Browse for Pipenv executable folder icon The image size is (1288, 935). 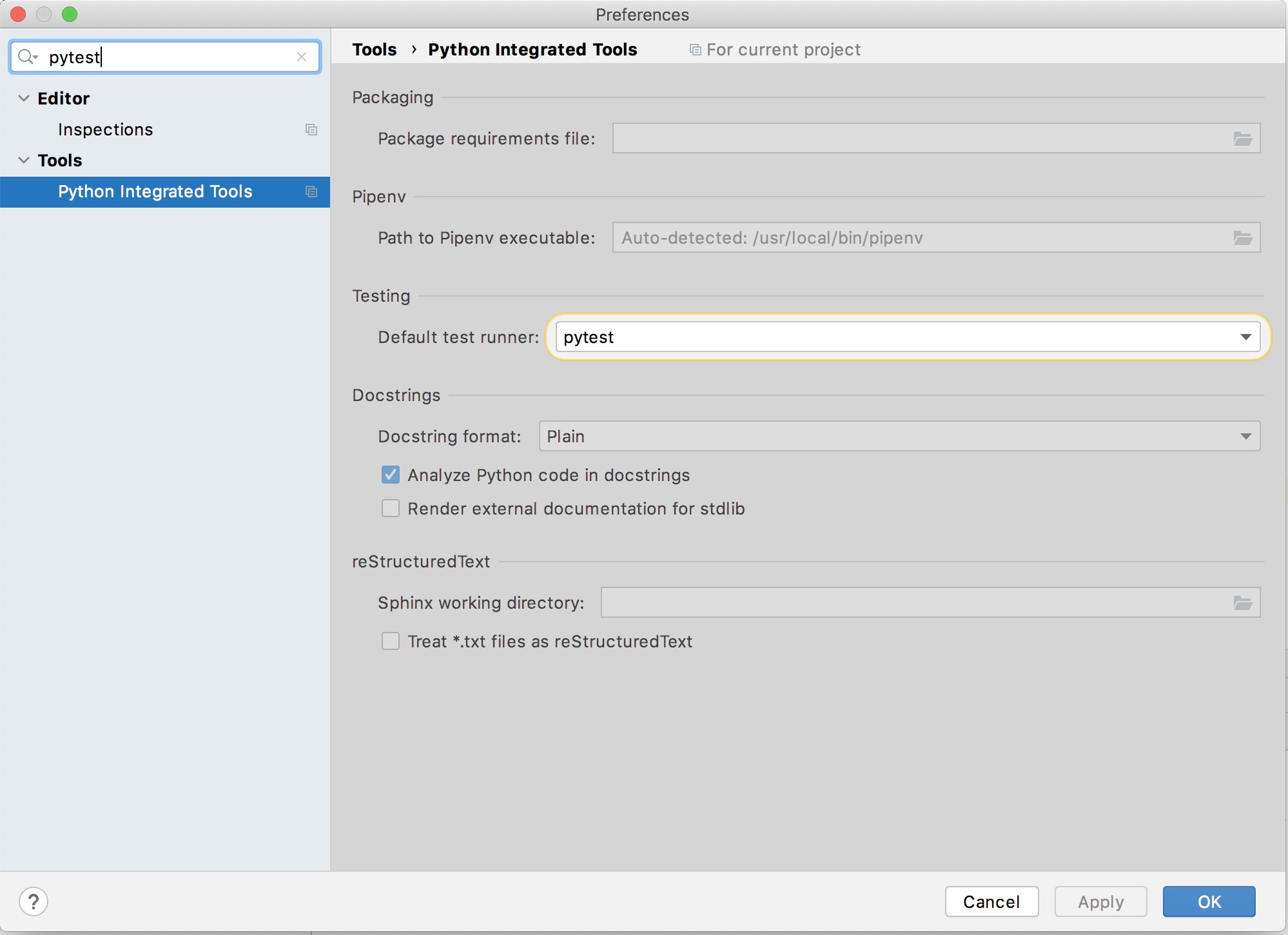1242,238
